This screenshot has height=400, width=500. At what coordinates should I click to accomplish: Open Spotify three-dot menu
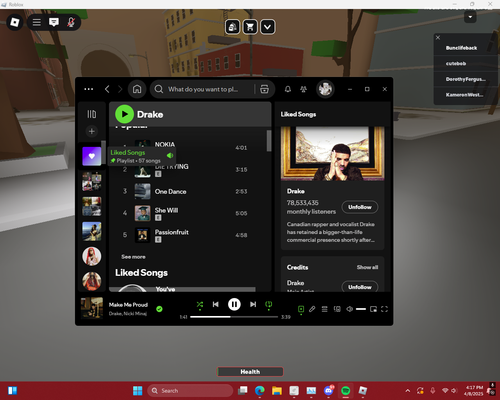89,89
